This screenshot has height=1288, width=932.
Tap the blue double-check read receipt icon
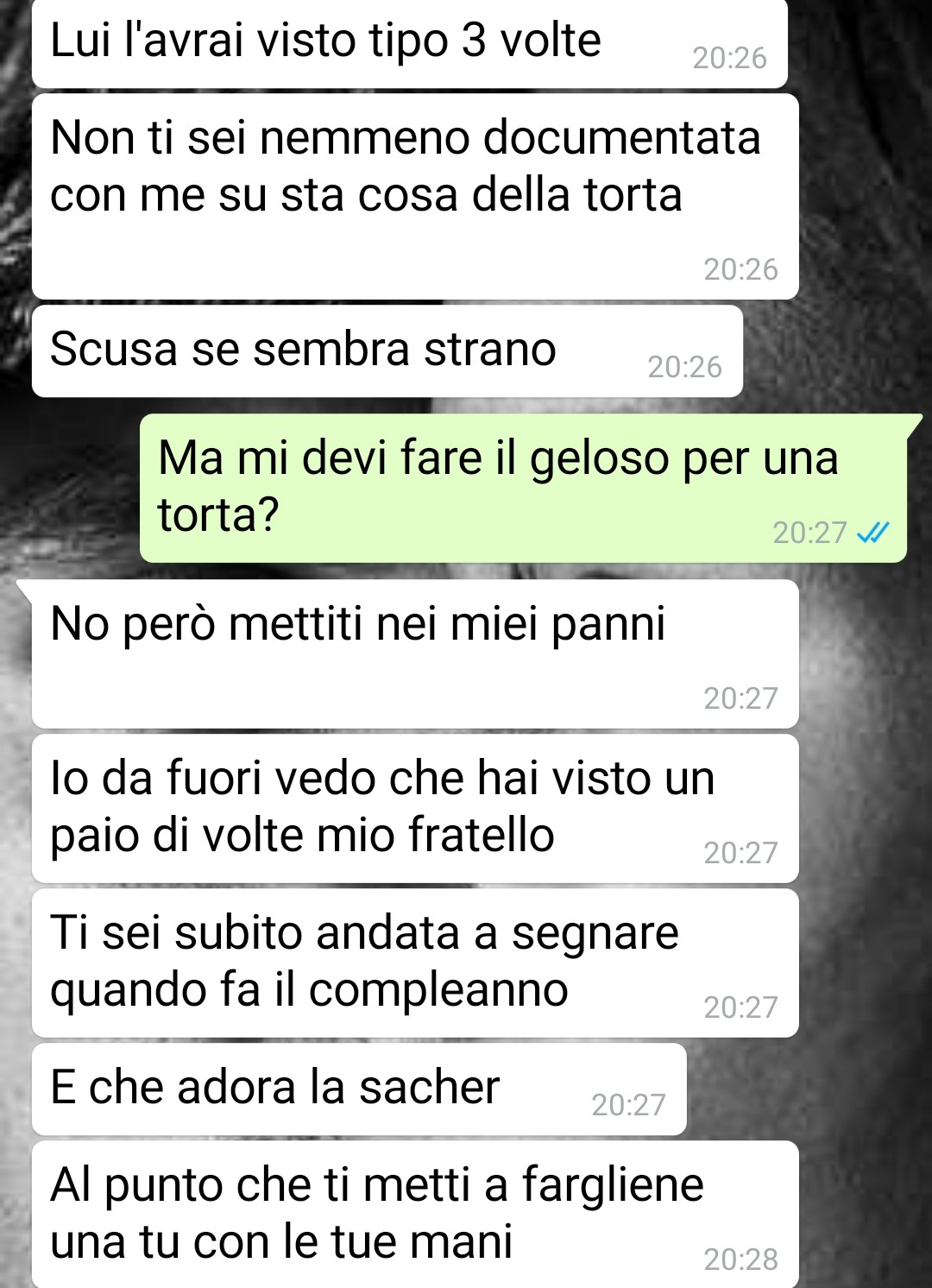(872, 533)
